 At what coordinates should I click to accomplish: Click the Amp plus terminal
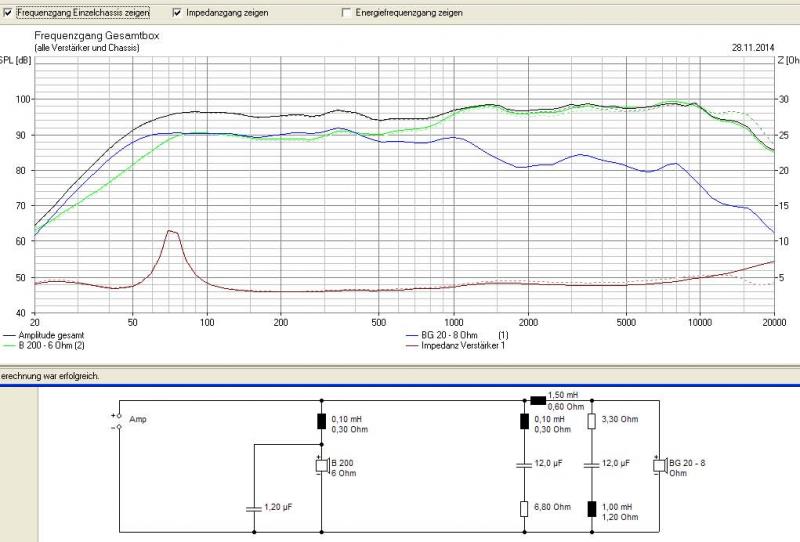119,415
